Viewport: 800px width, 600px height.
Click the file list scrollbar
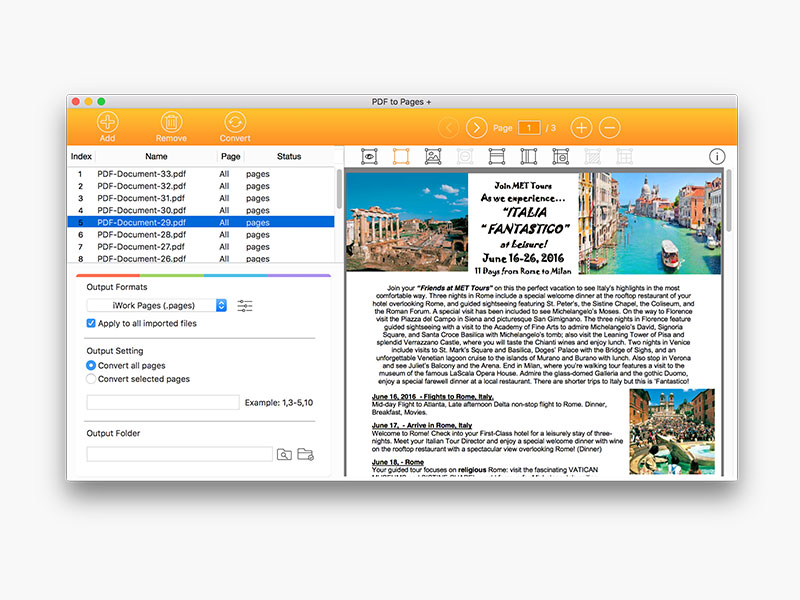pyautogui.click(x=339, y=189)
